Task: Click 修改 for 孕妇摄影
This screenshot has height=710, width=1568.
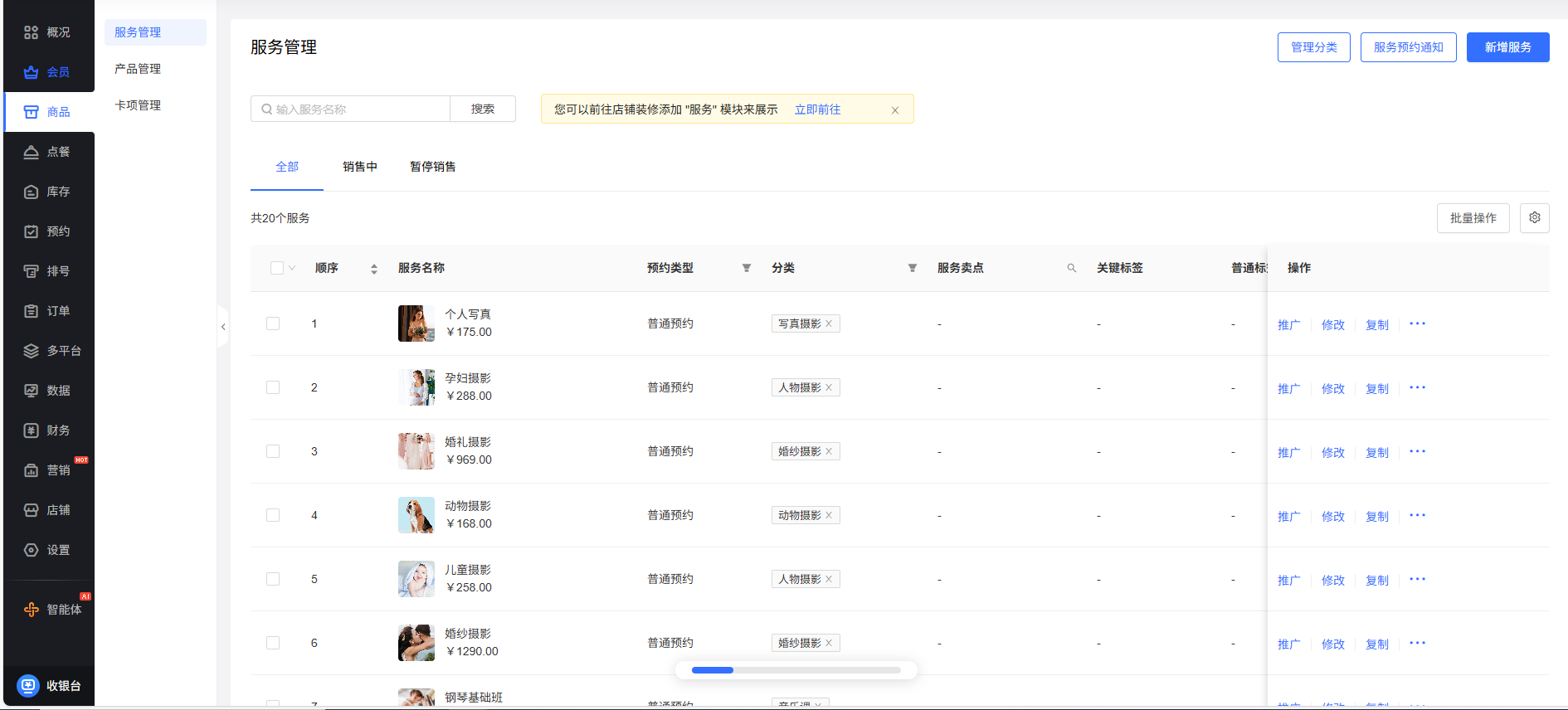Action: (1333, 389)
